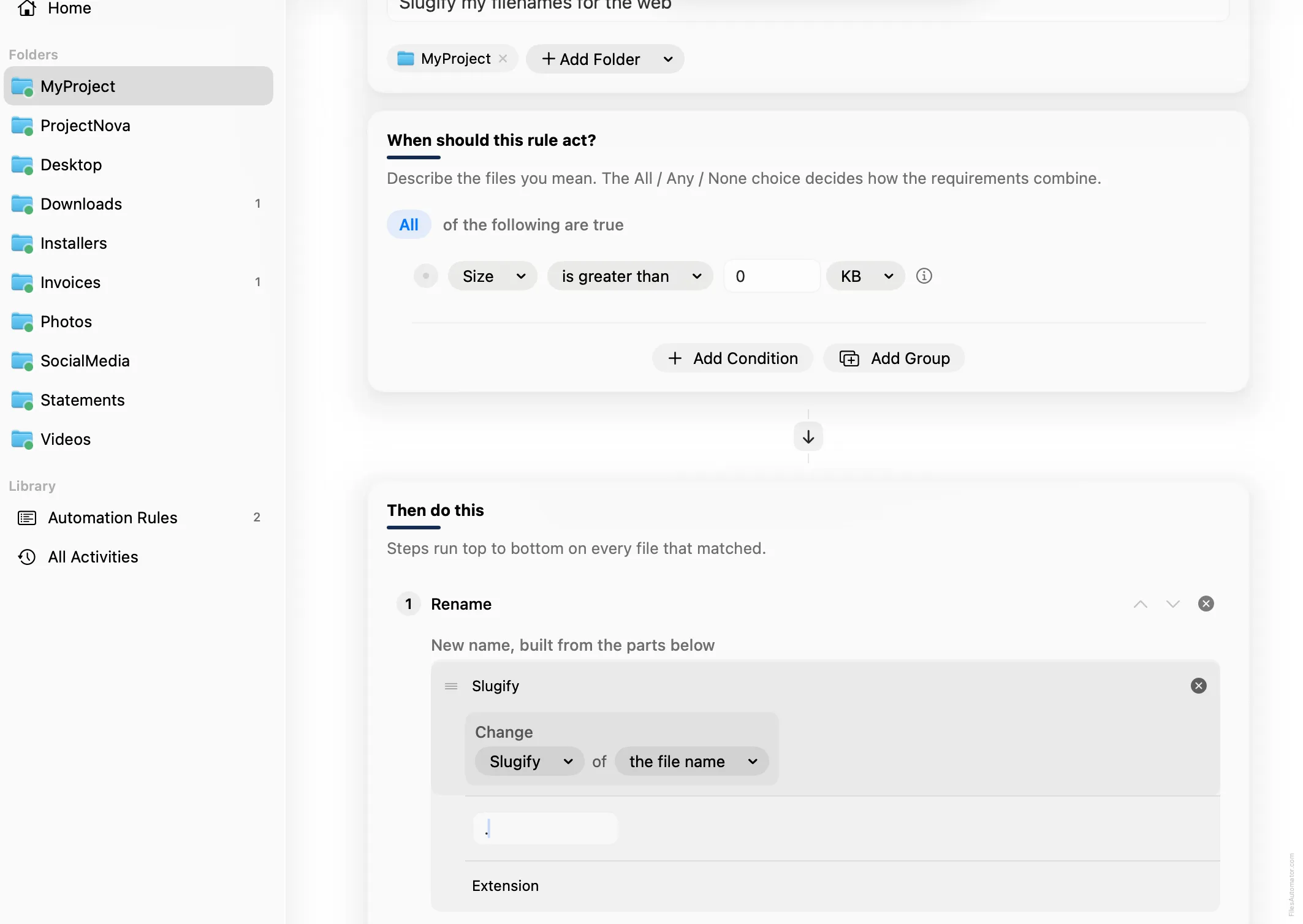This screenshot has width=1303, height=924.
Task: Open the Slugify change type dropdown
Action: click(x=530, y=761)
